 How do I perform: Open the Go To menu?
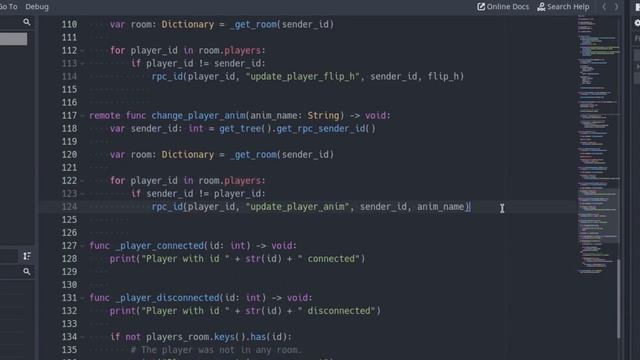[8, 7]
